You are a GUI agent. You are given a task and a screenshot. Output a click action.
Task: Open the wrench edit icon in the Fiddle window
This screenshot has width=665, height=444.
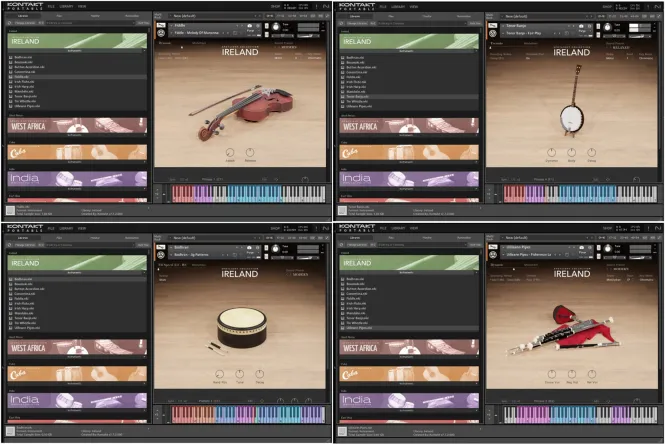[x=161, y=25]
